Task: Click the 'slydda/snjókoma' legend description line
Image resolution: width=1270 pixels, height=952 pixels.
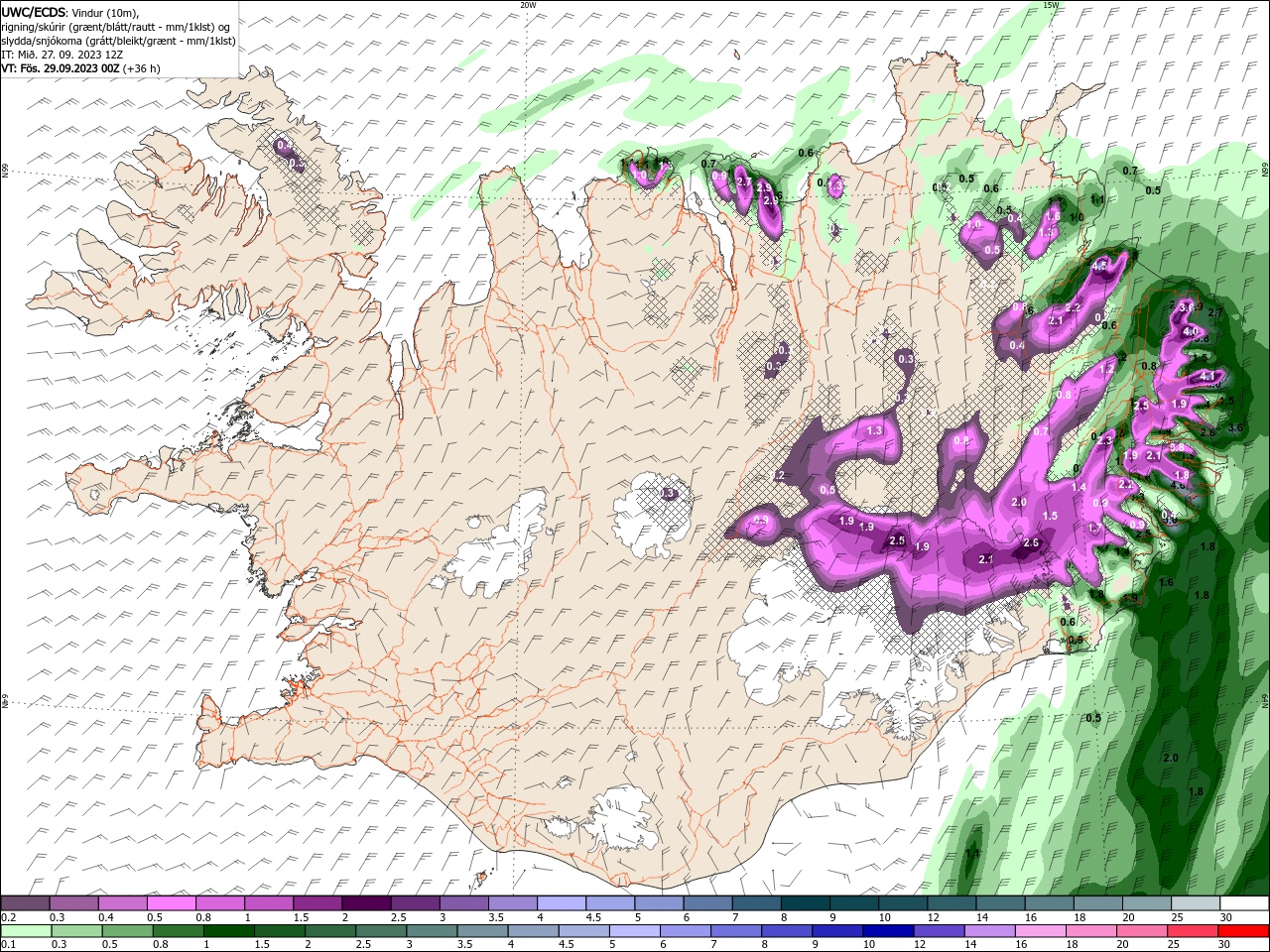Action: click(119, 41)
